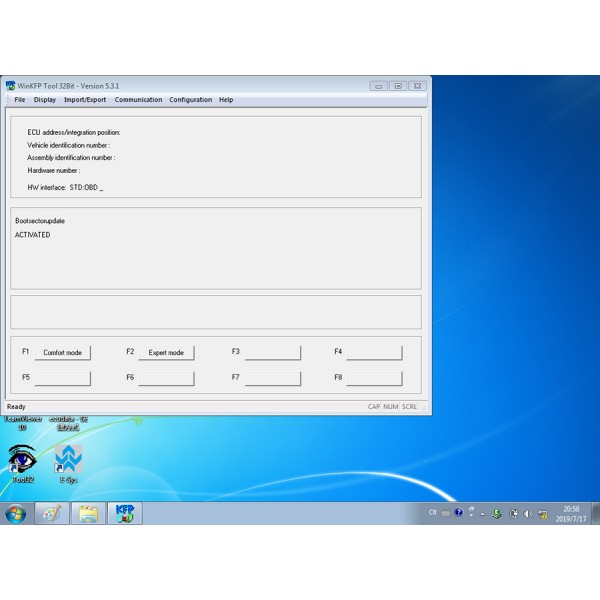Click the CH input language indicator
Screen dimensions: 600x600
click(x=432, y=512)
